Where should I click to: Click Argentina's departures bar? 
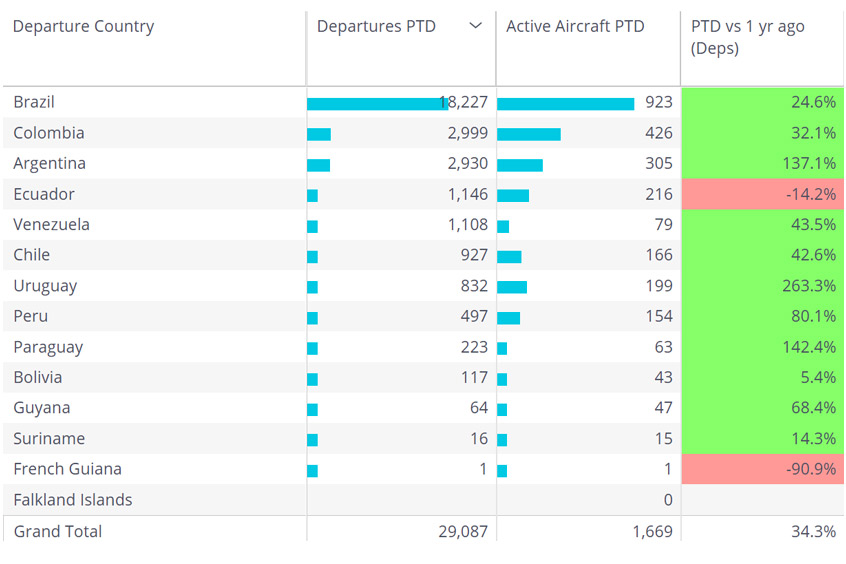click(x=318, y=165)
